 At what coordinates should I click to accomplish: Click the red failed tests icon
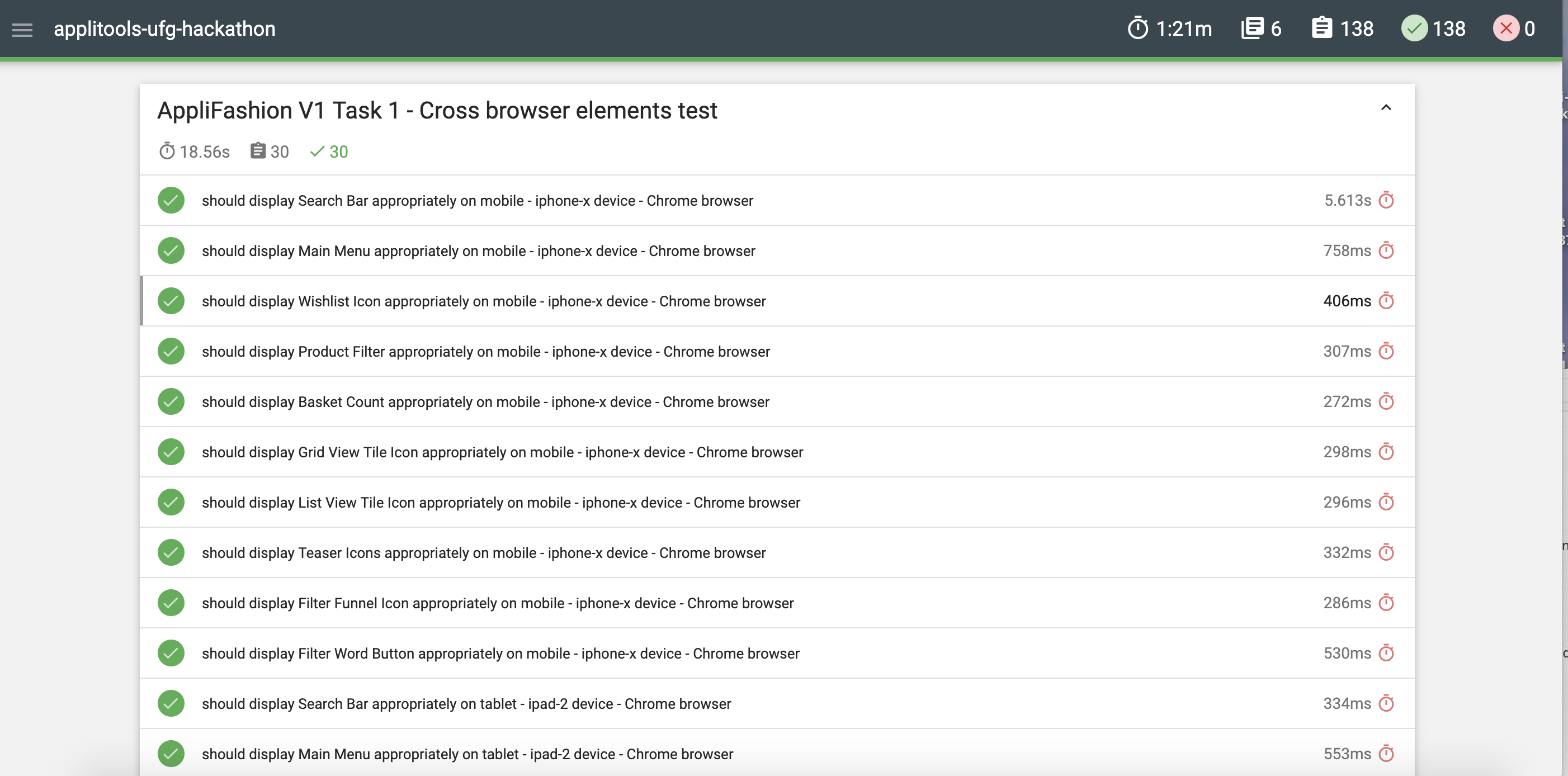pos(1505,29)
